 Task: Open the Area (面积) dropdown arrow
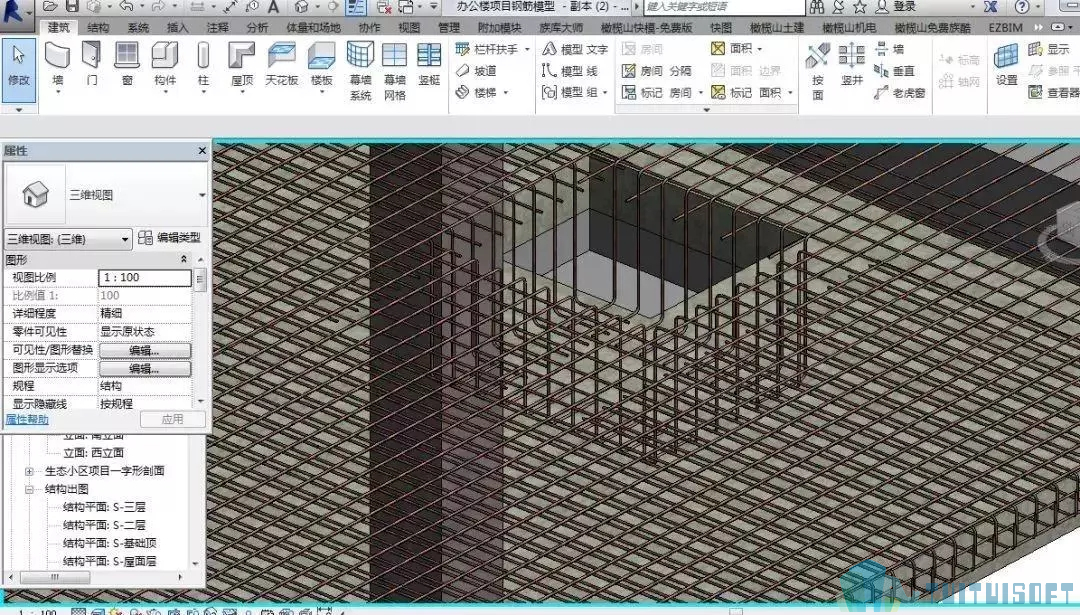pos(760,50)
